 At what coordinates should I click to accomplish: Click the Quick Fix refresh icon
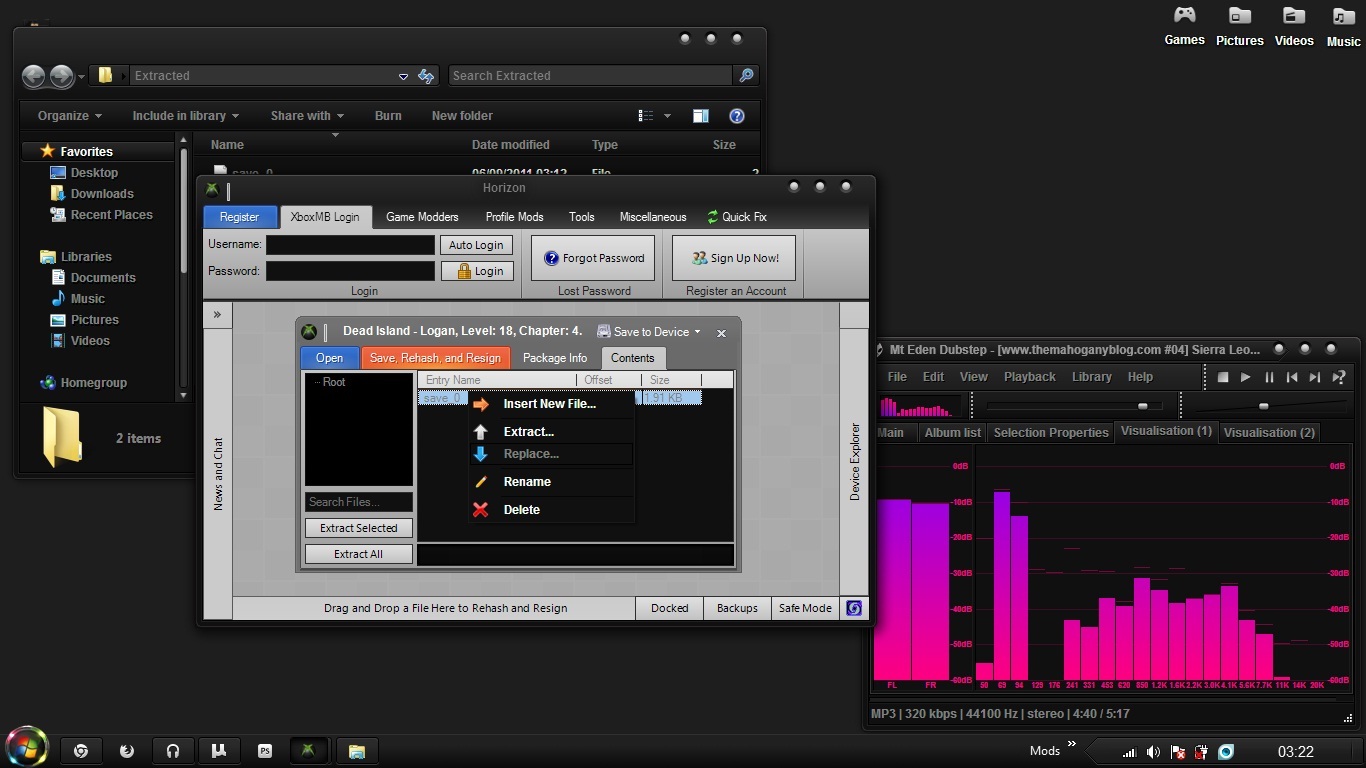pos(713,217)
